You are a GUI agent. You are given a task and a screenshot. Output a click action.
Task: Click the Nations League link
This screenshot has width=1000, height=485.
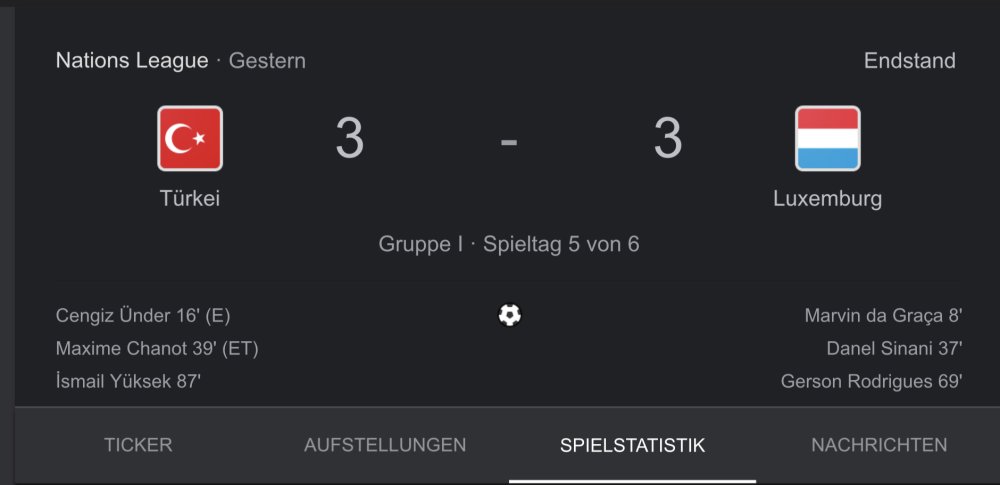[x=132, y=61]
